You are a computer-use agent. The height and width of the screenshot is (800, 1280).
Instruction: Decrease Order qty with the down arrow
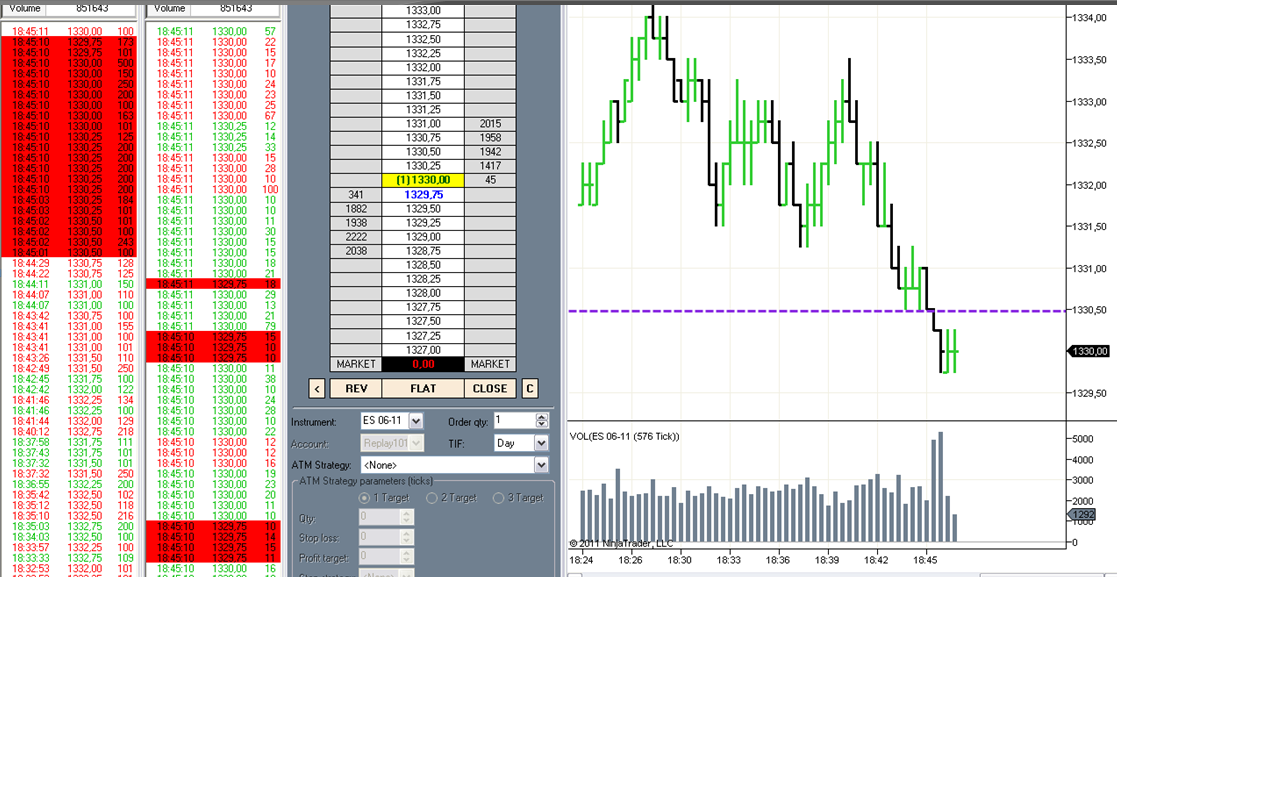543,426
